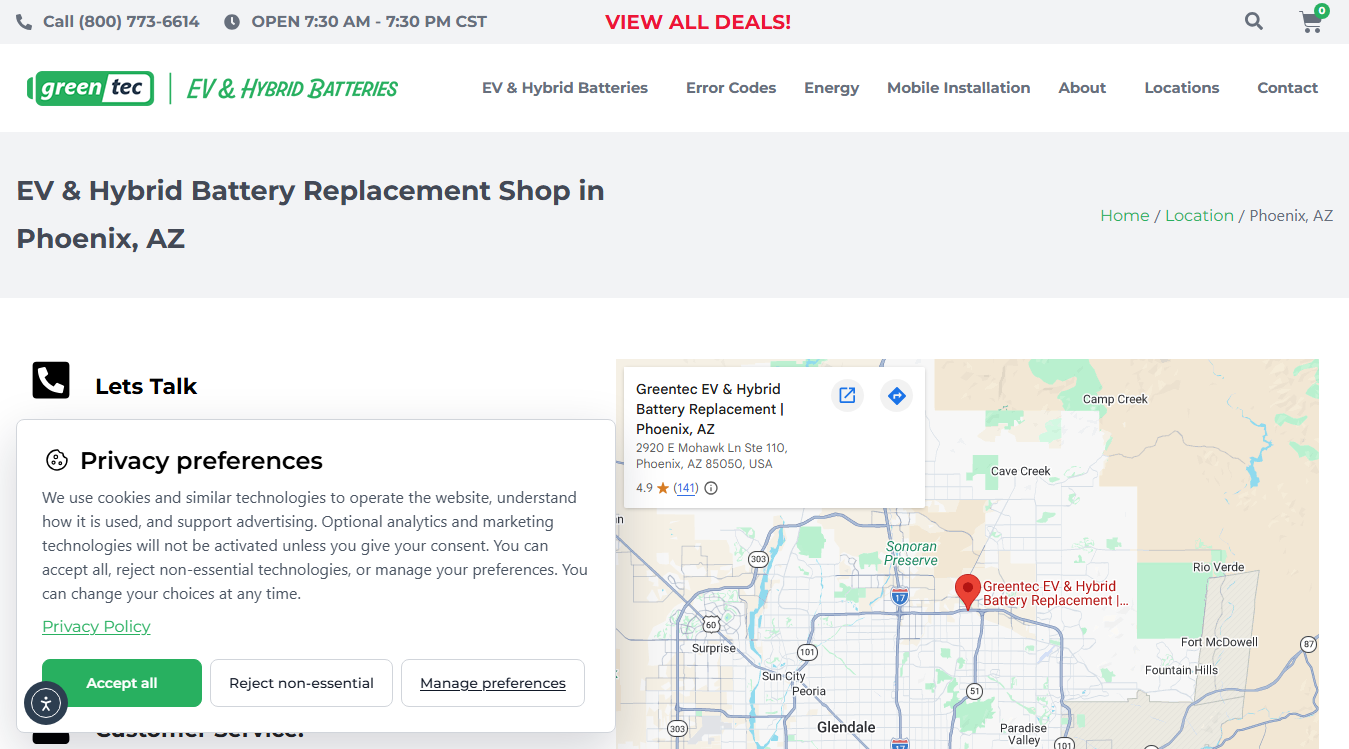This screenshot has height=749, width=1349.
Task: Open the Locations menu
Action: tap(1182, 88)
